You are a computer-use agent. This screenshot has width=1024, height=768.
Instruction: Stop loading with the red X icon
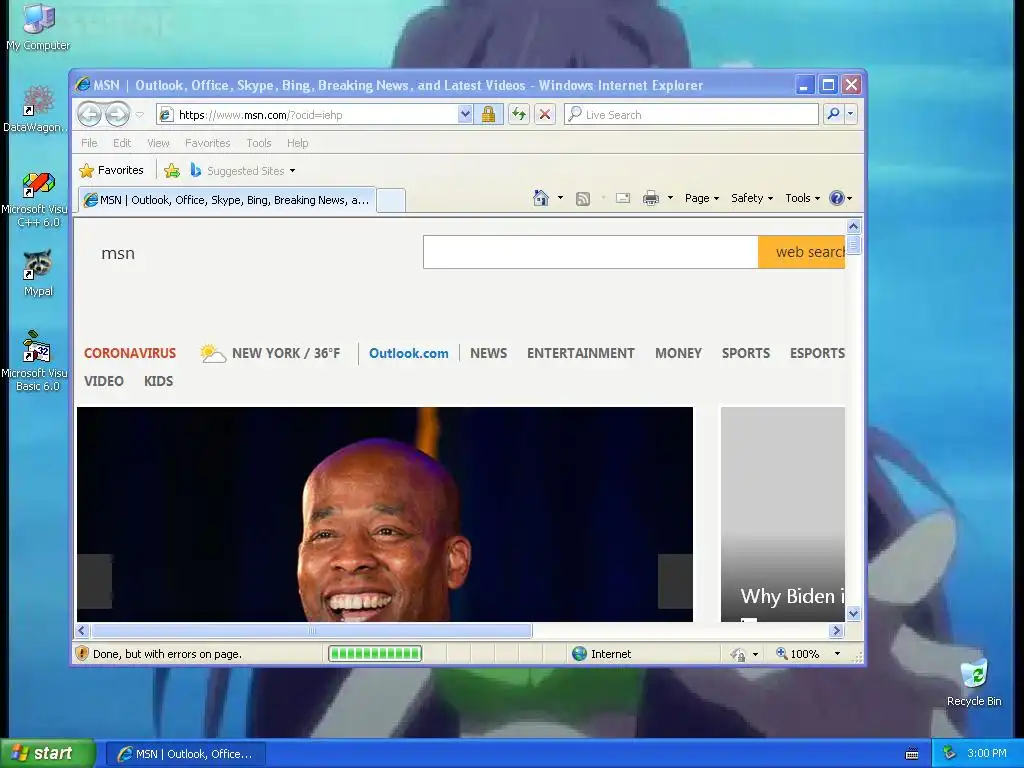[x=545, y=114]
